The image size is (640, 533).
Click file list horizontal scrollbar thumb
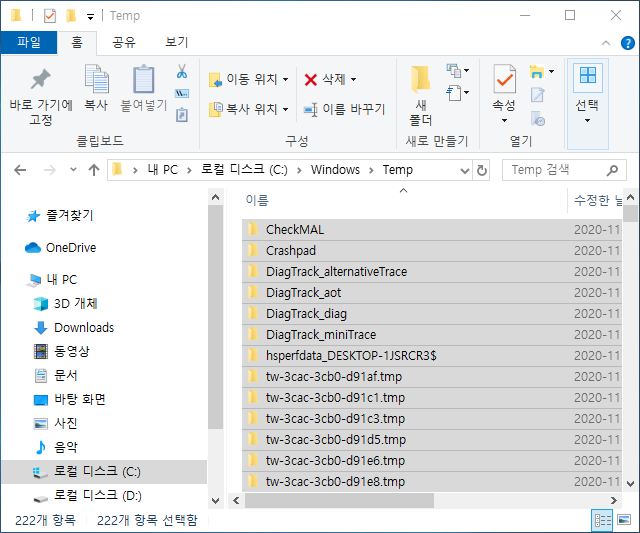339,500
